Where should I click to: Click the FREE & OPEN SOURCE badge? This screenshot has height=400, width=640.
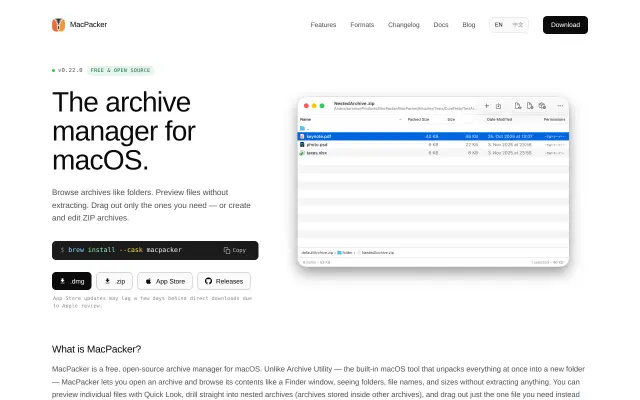pos(120,70)
